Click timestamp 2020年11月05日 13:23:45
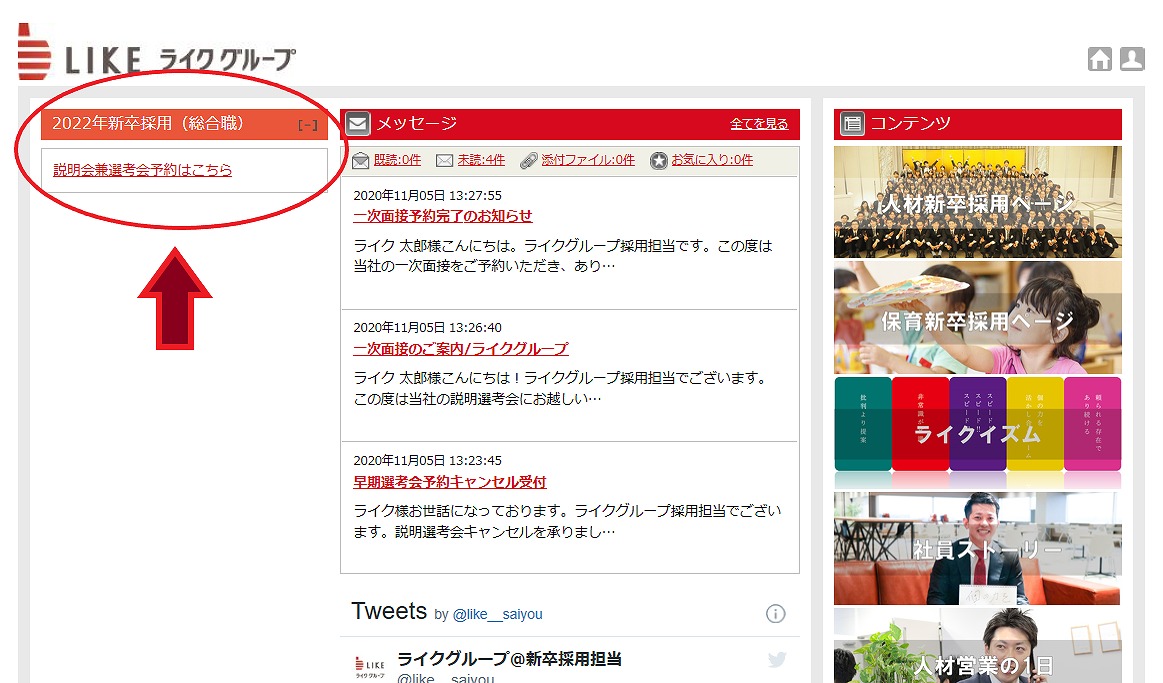Viewport: 1163px width, 683px height. (427, 461)
